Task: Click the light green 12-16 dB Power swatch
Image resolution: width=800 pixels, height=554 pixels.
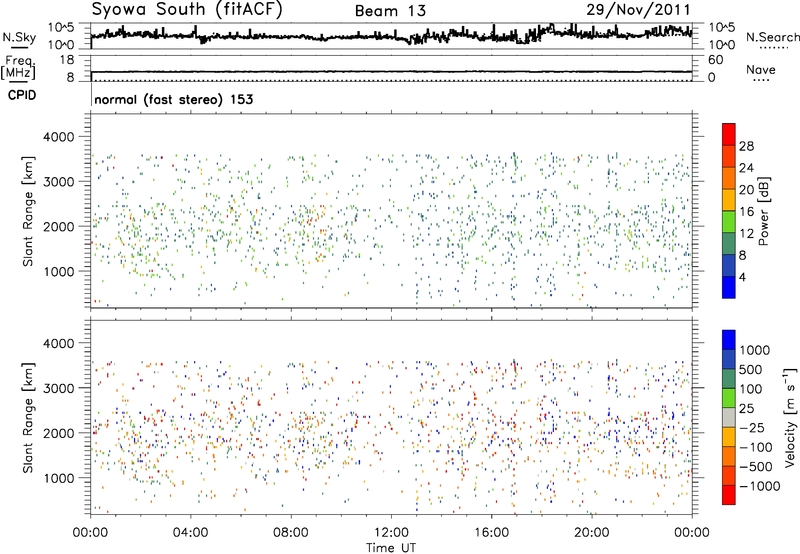Action: pyautogui.click(x=729, y=222)
